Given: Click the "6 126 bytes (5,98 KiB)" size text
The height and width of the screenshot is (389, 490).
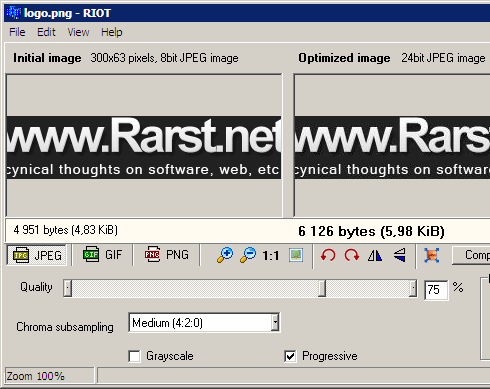Looking at the screenshot, I should click(x=371, y=231).
